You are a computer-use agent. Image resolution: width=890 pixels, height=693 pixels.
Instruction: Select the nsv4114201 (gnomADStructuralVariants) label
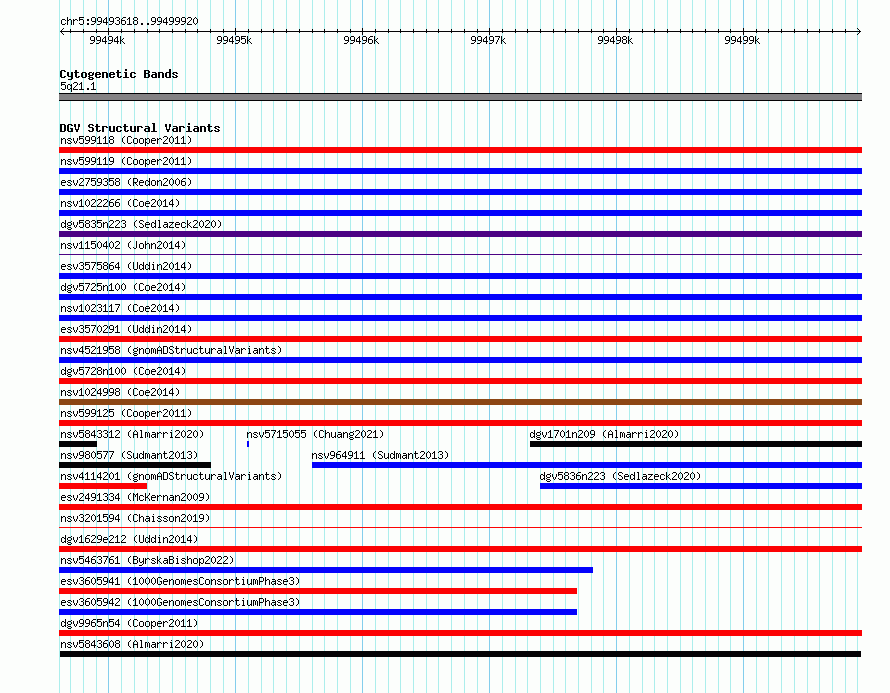(171, 476)
